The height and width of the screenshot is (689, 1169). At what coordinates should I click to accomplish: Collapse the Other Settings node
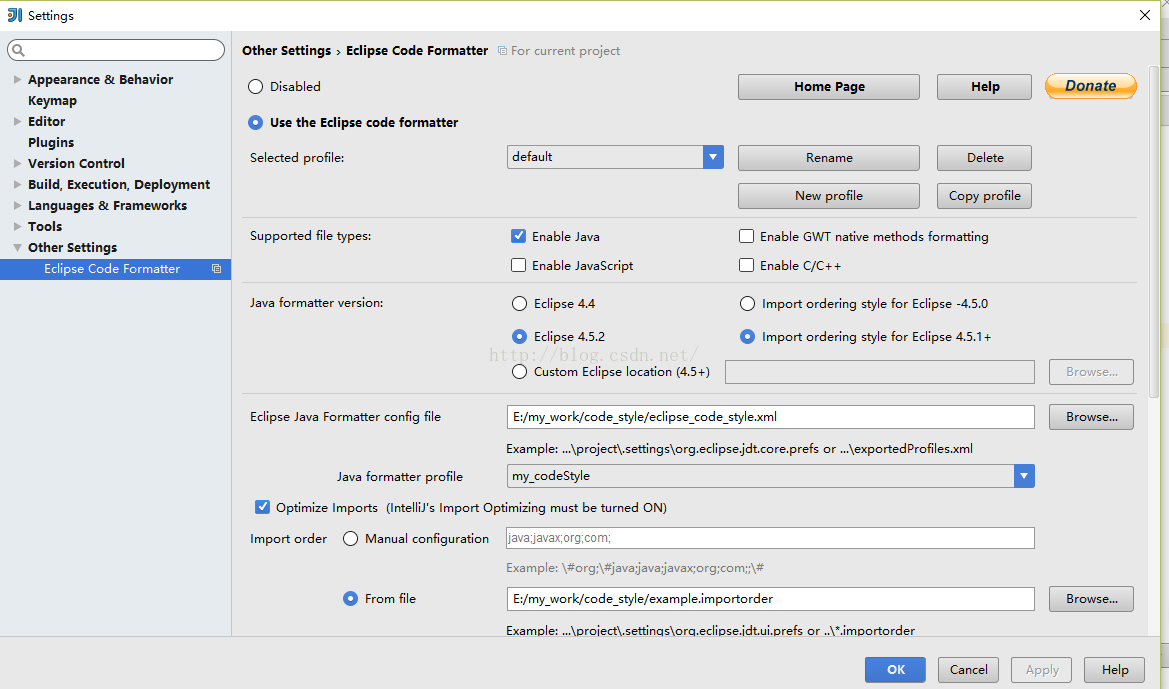(17, 248)
